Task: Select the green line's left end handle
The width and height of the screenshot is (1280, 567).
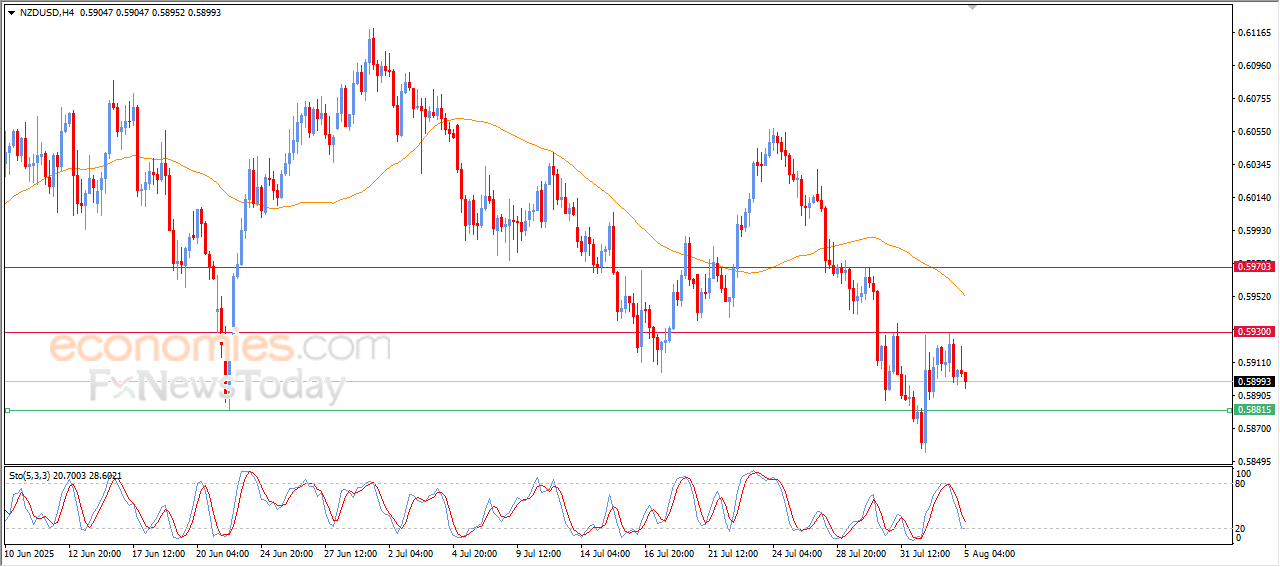Action: (x=7, y=410)
